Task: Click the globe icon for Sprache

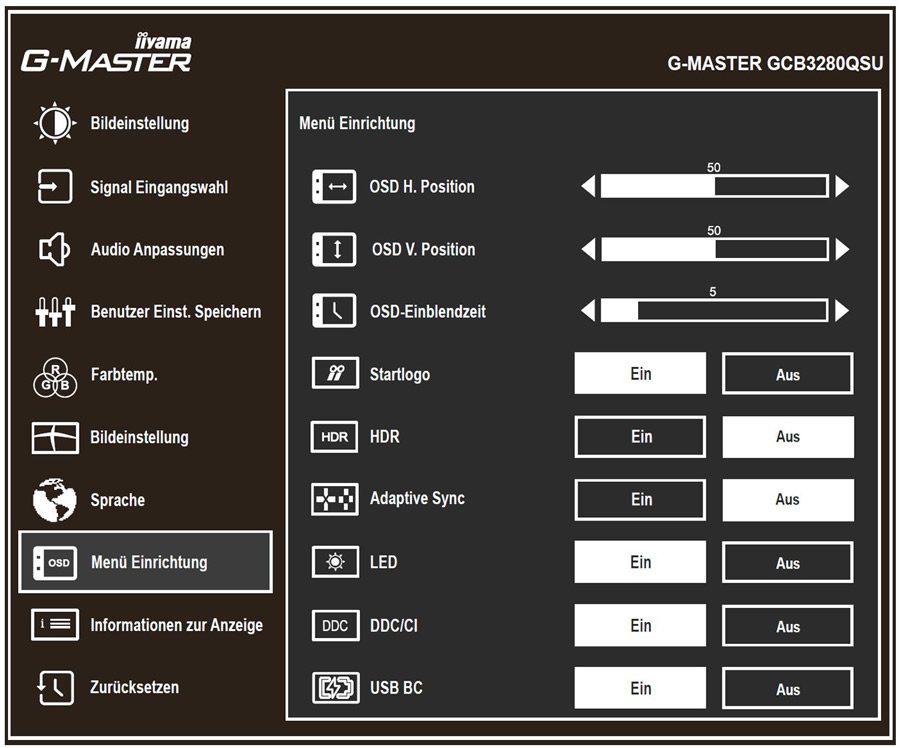Action: [55, 499]
